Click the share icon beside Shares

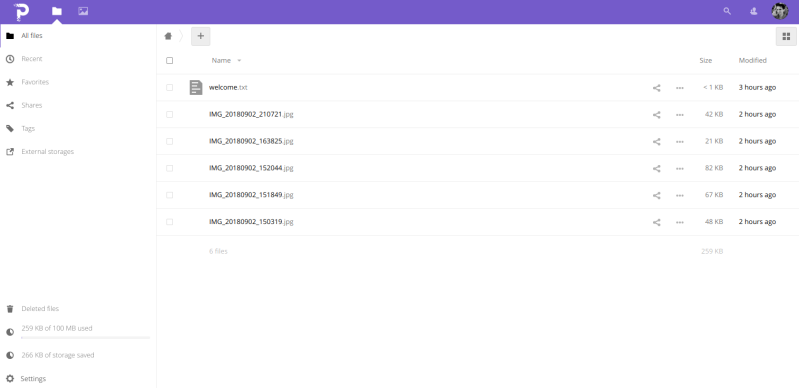click(x=10, y=106)
